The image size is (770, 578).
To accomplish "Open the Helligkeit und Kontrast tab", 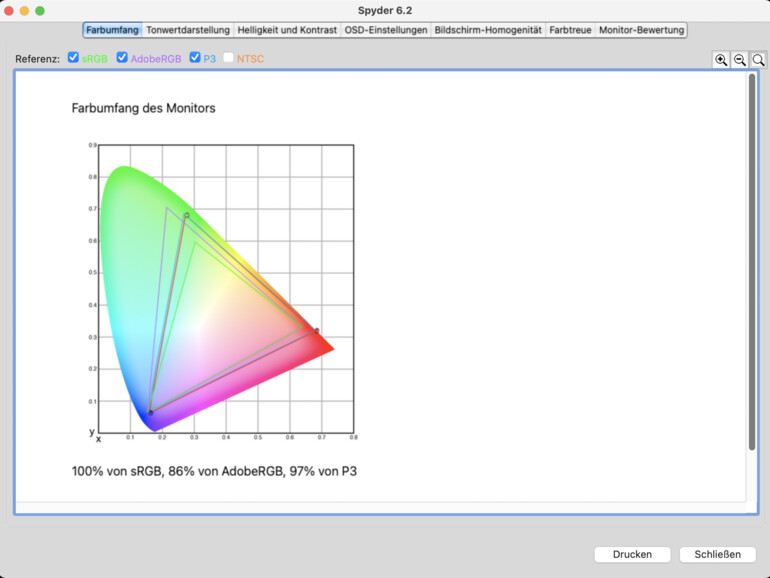I will click(x=287, y=30).
